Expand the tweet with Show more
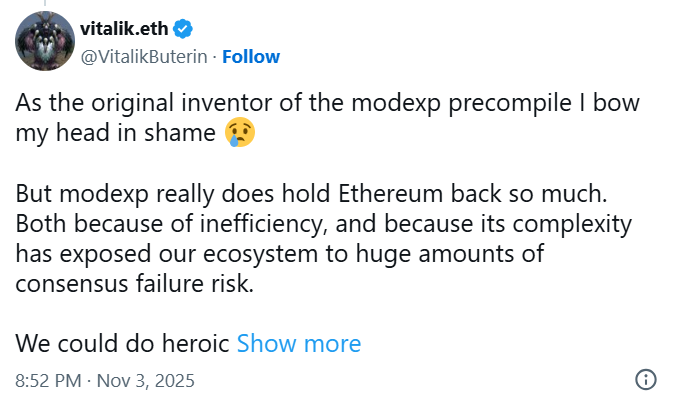 (x=298, y=343)
